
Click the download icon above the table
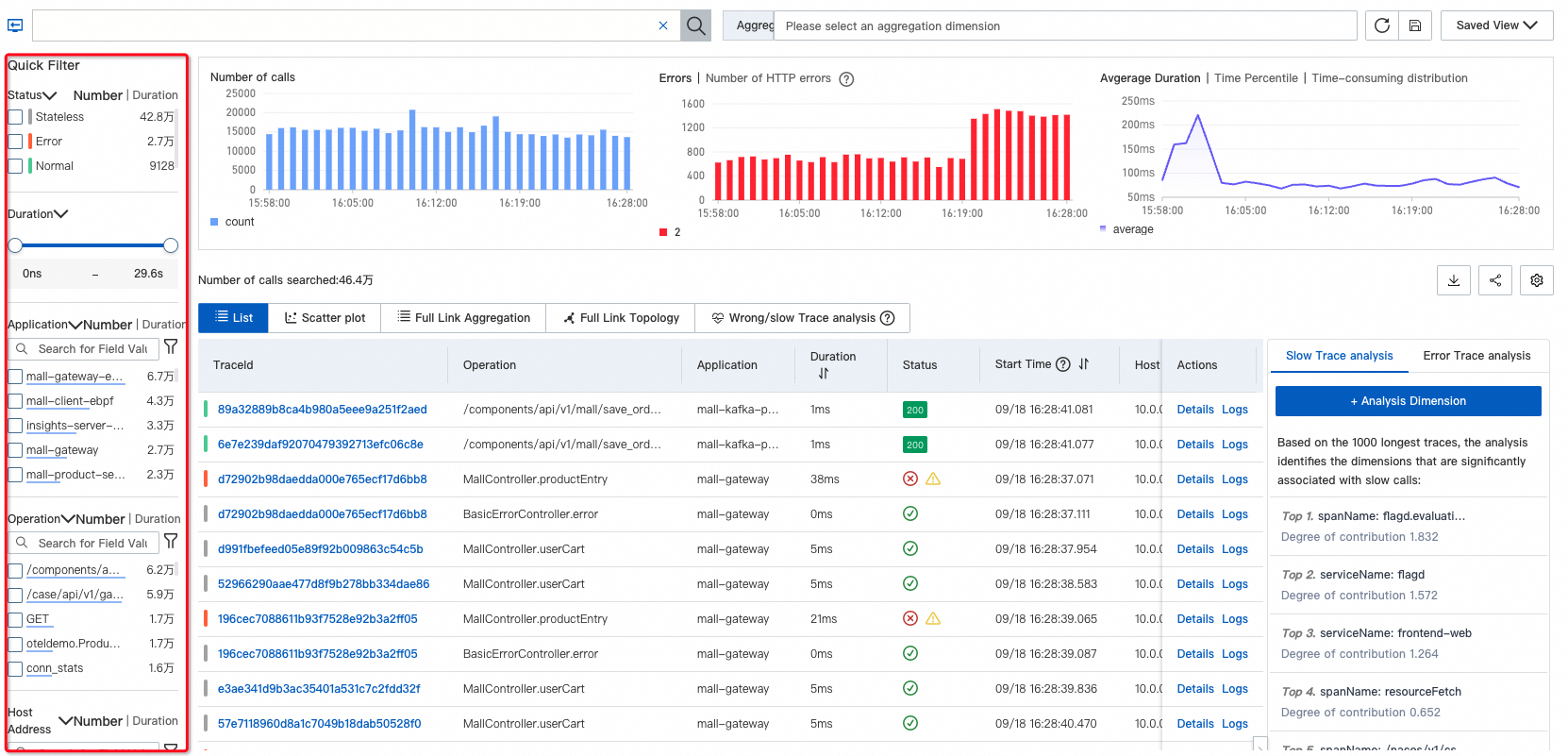click(1454, 280)
